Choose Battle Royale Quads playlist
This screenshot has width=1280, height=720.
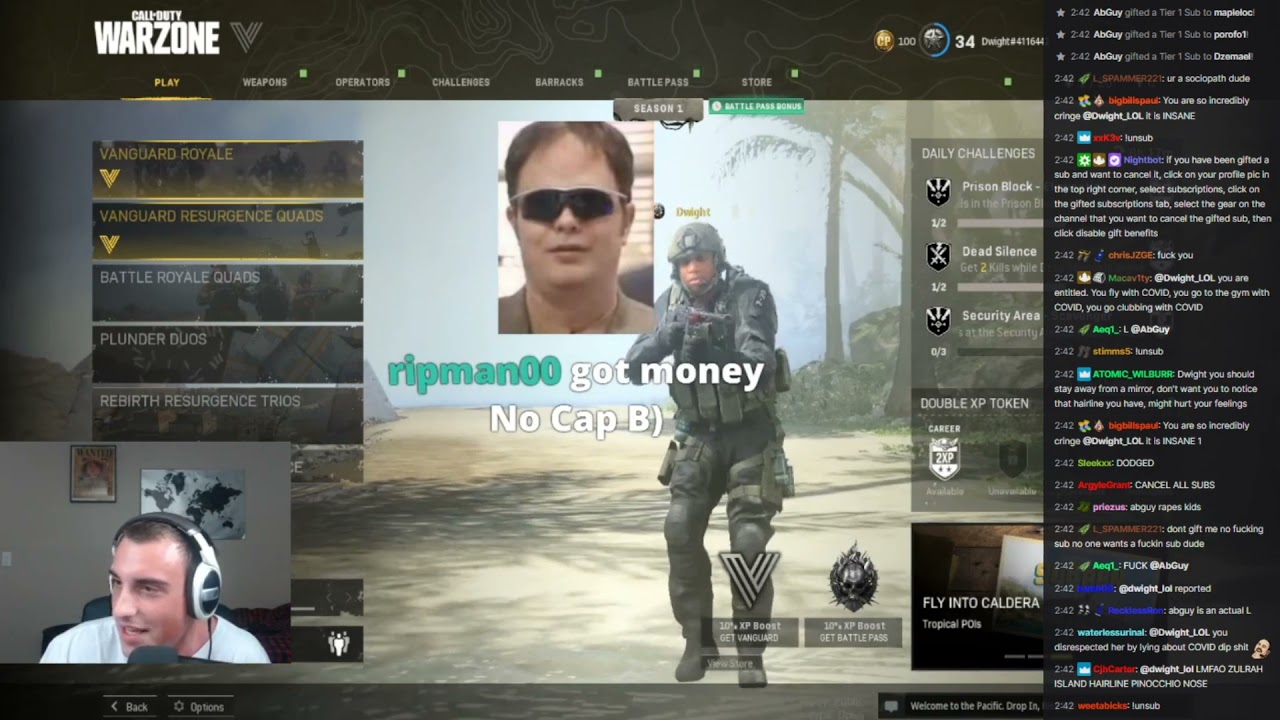coord(228,292)
